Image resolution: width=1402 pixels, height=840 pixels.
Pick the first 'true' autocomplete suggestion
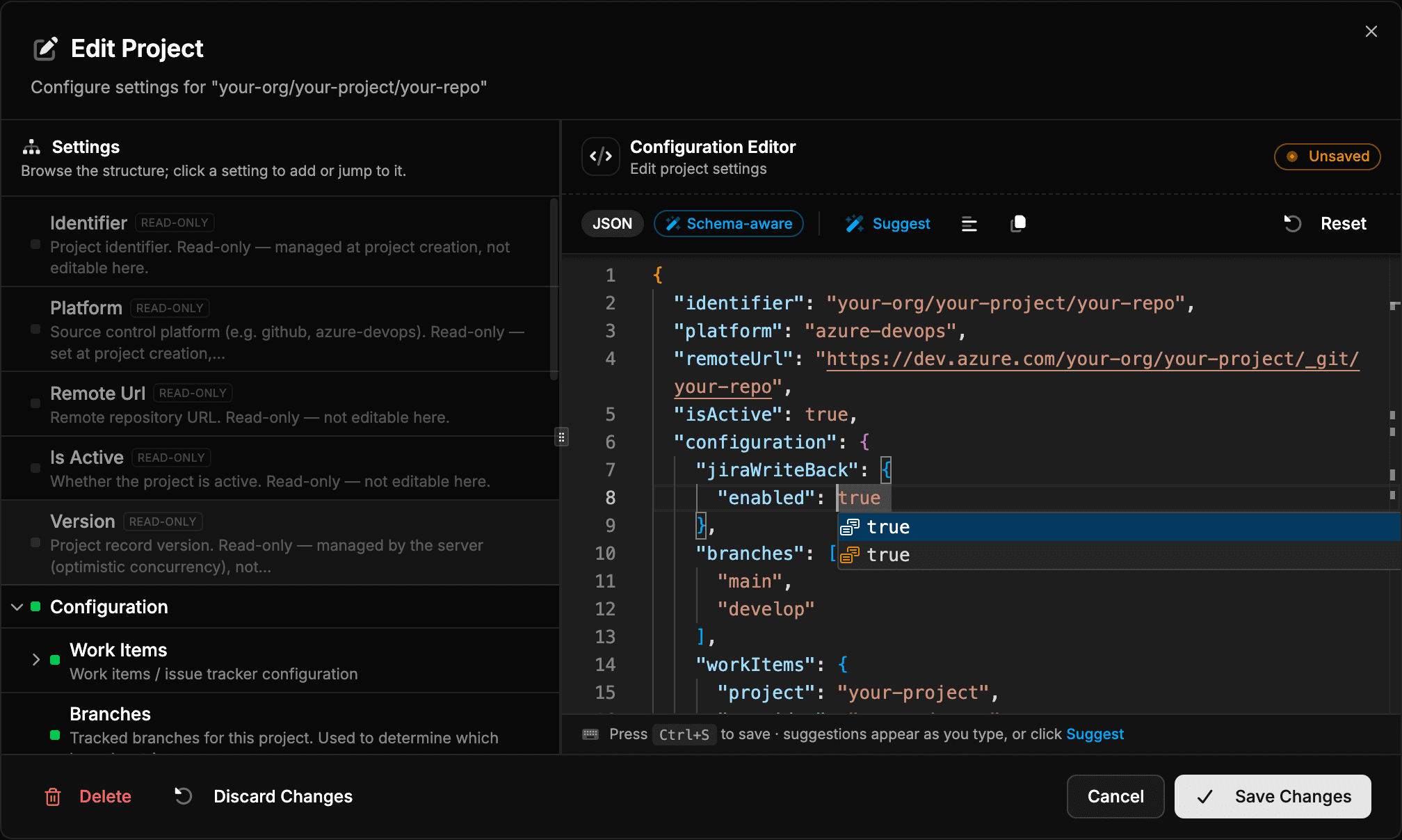pos(1118,527)
